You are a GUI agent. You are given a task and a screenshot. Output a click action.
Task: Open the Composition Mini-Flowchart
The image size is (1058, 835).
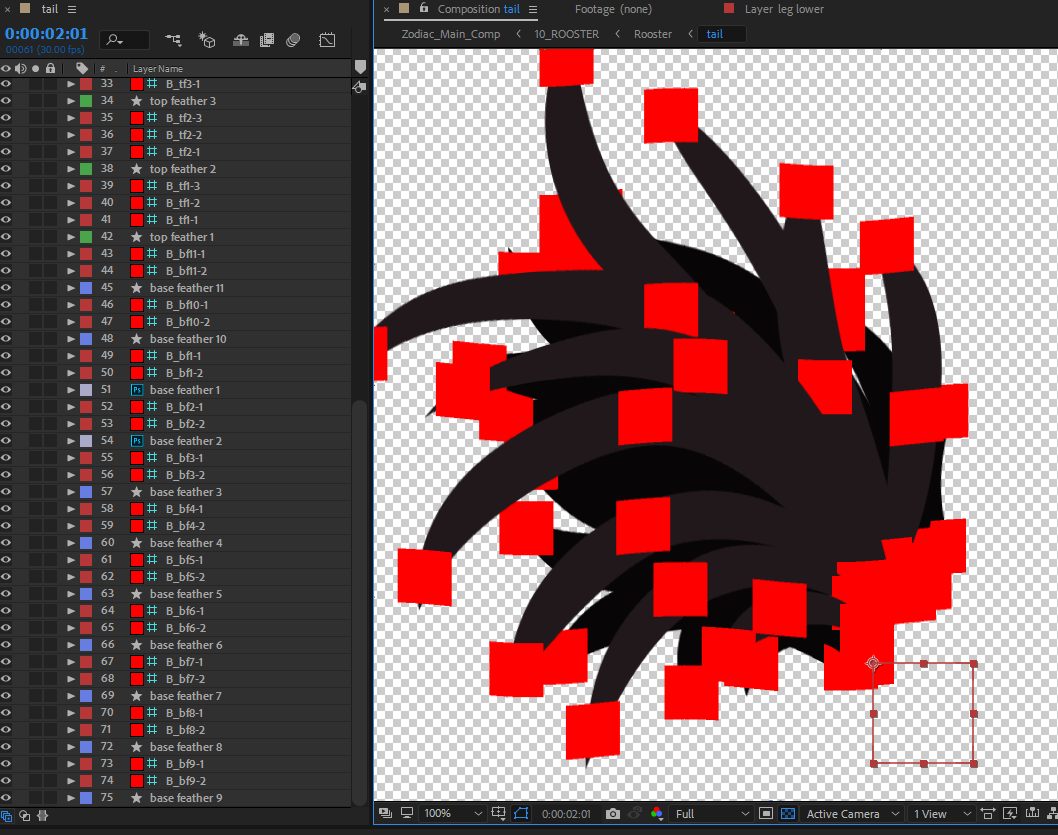click(173, 40)
